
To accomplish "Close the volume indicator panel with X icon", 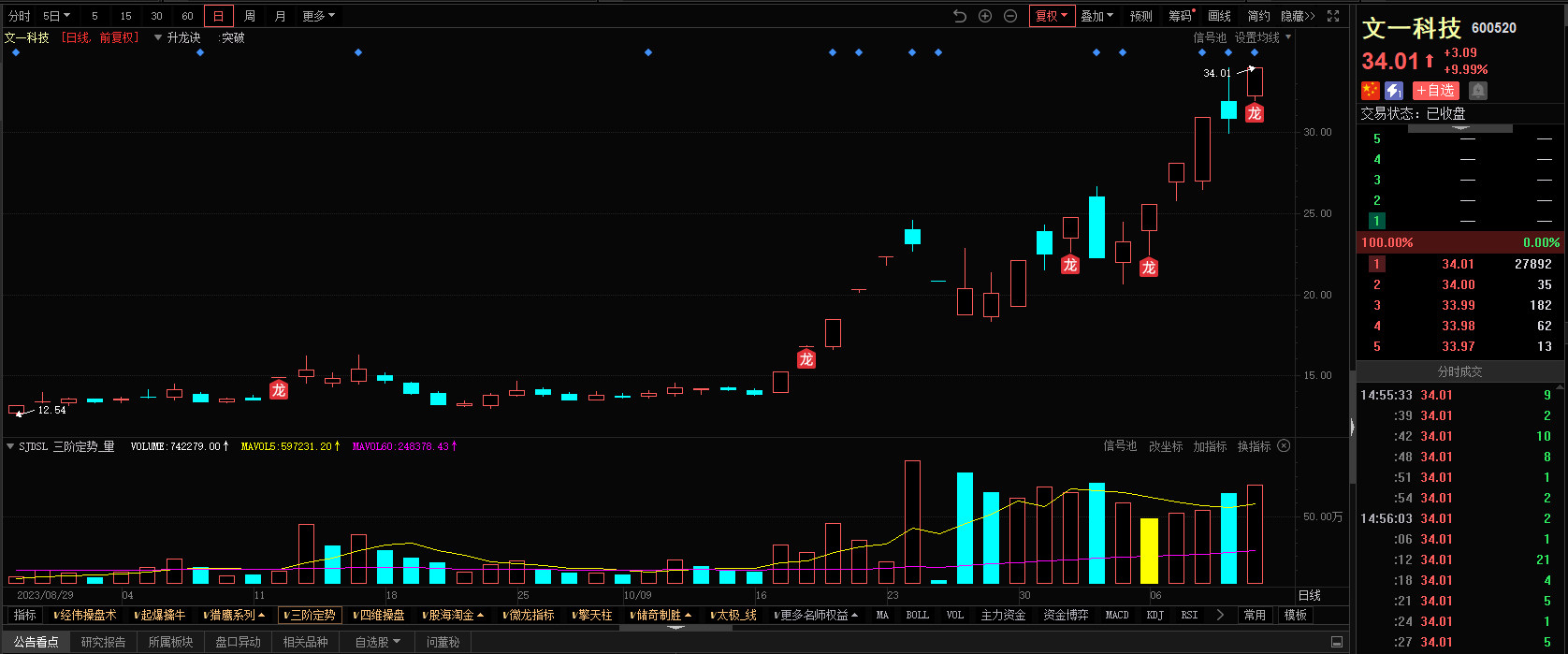I will (1284, 446).
